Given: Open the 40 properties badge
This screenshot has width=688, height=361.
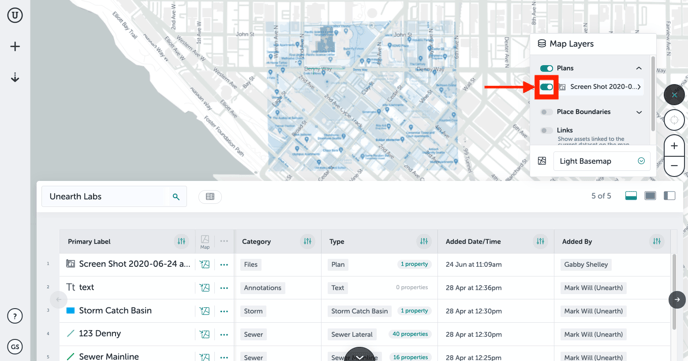Looking at the screenshot, I should [410, 334].
